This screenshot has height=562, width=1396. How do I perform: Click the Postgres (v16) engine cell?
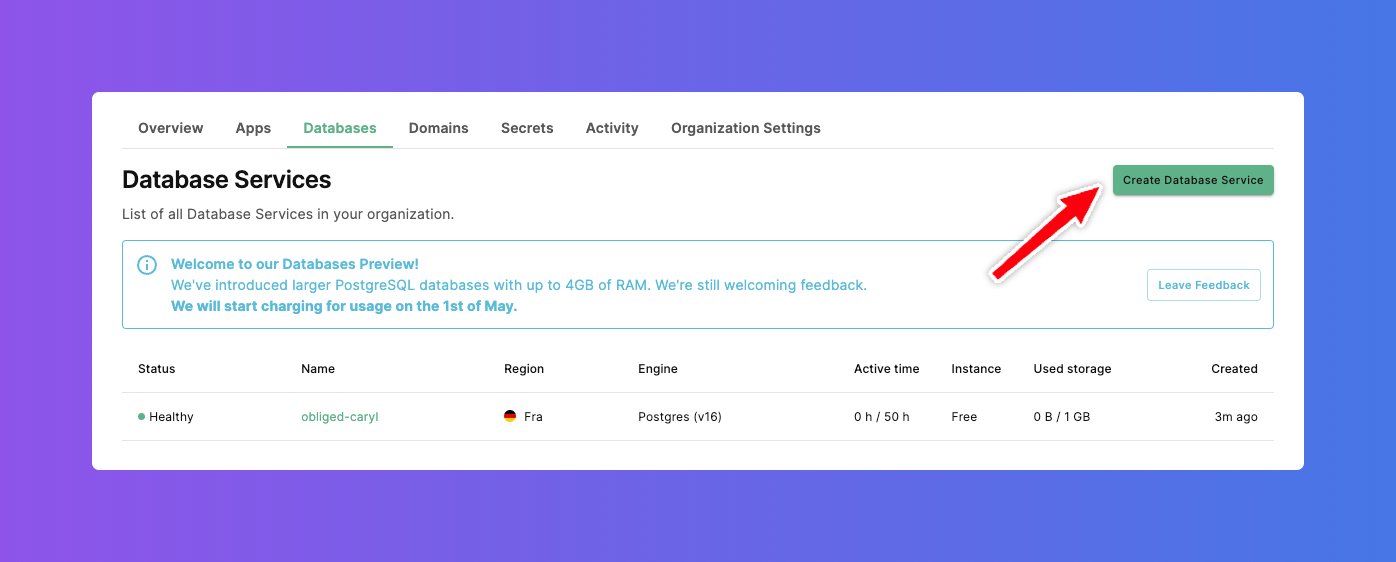coord(680,417)
